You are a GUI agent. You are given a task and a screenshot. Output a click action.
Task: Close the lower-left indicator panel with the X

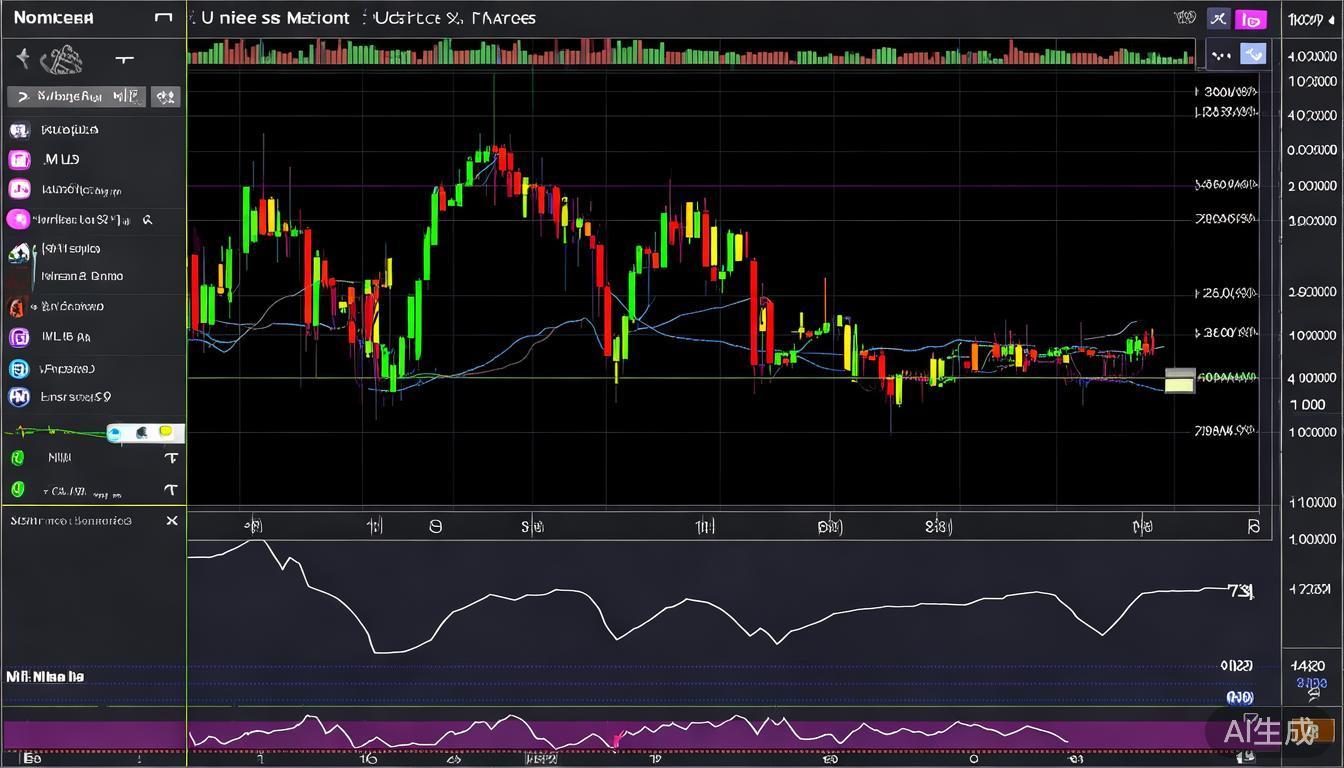point(172,521)
